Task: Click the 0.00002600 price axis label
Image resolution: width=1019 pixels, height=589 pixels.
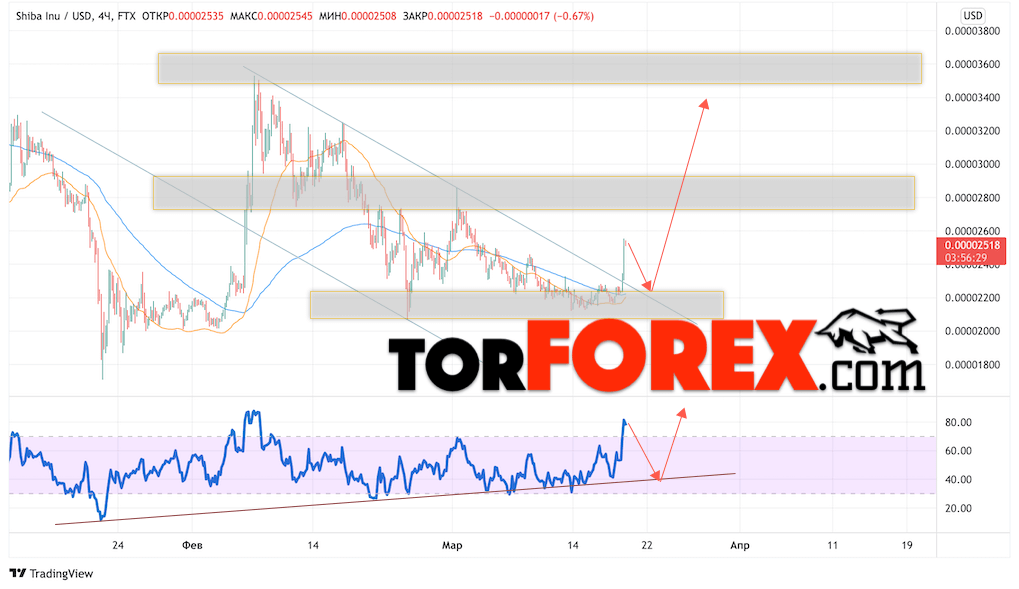Action: tap(972, 231)
